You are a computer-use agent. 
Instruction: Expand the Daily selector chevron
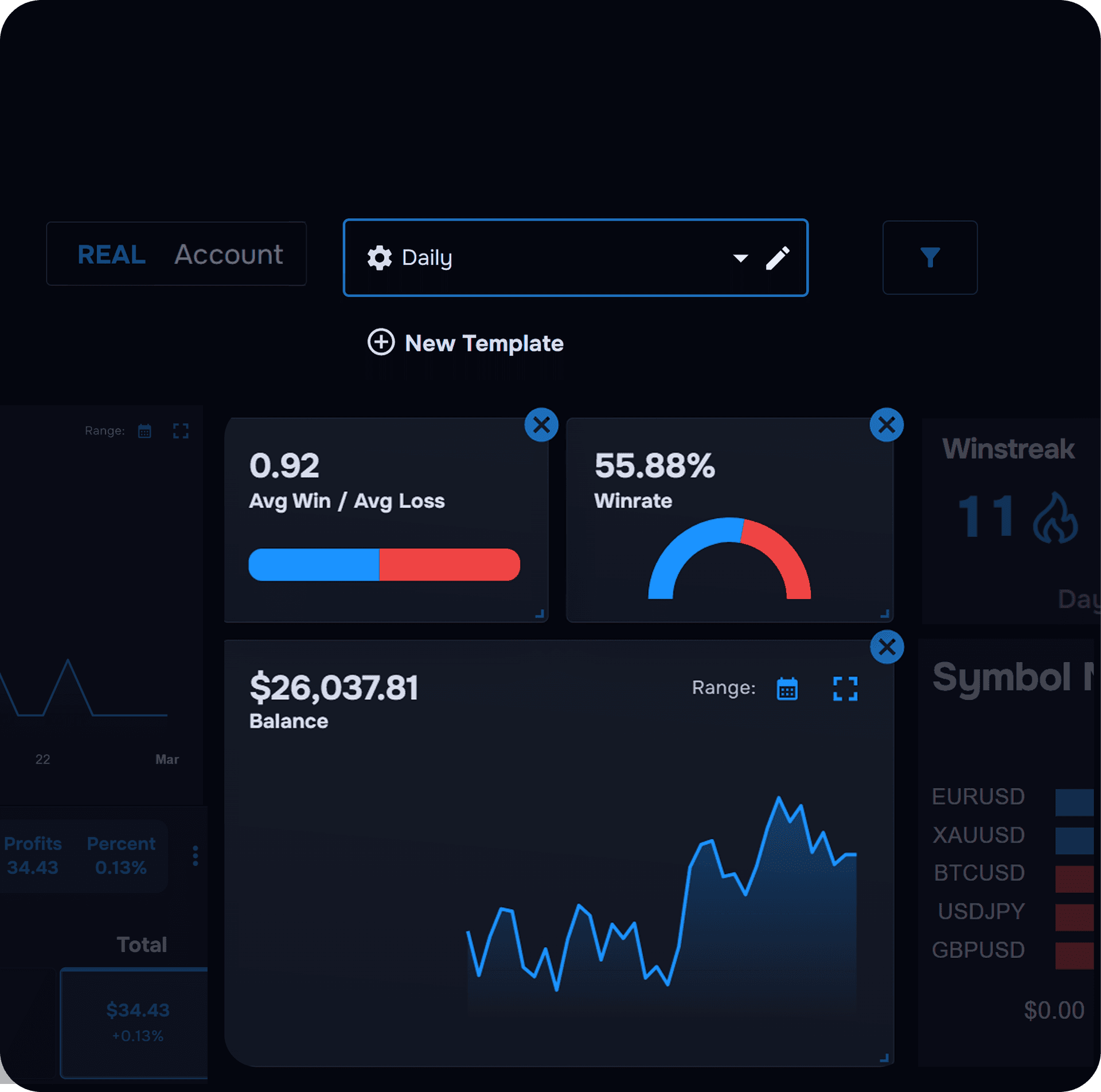[x=740, y=259]
